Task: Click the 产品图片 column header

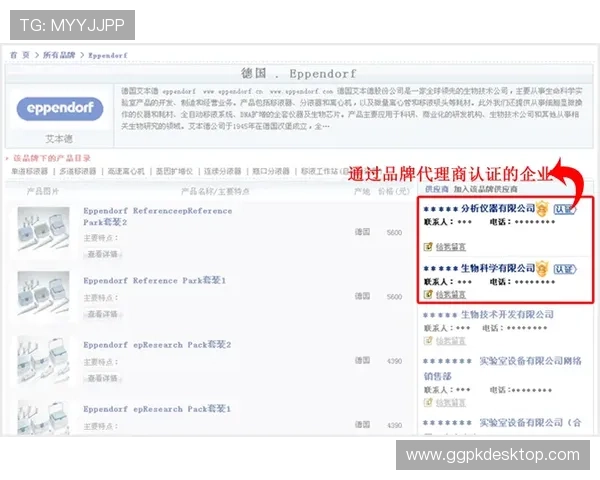Action: 42,191
